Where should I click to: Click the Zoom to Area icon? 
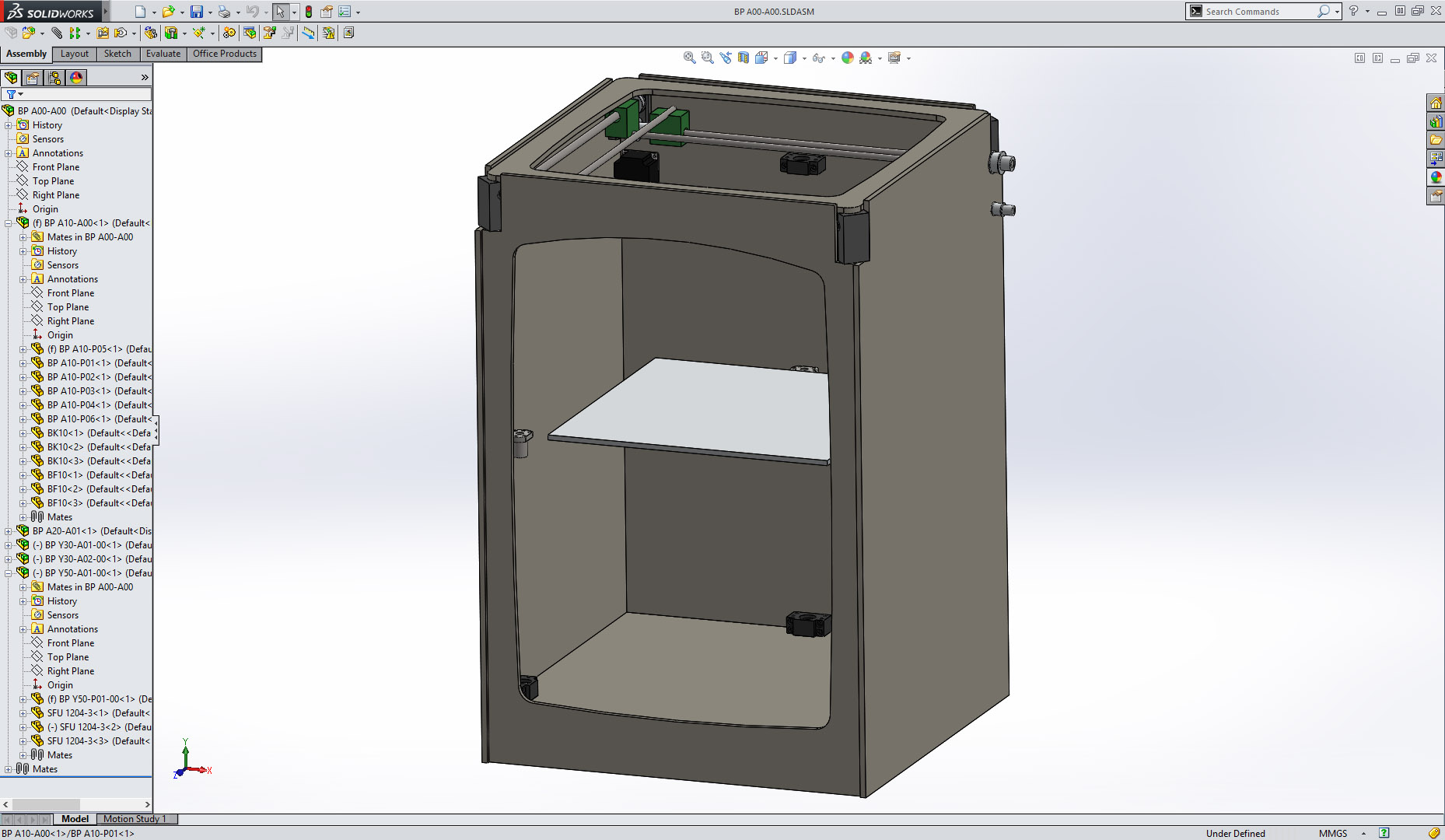point(707,58)
